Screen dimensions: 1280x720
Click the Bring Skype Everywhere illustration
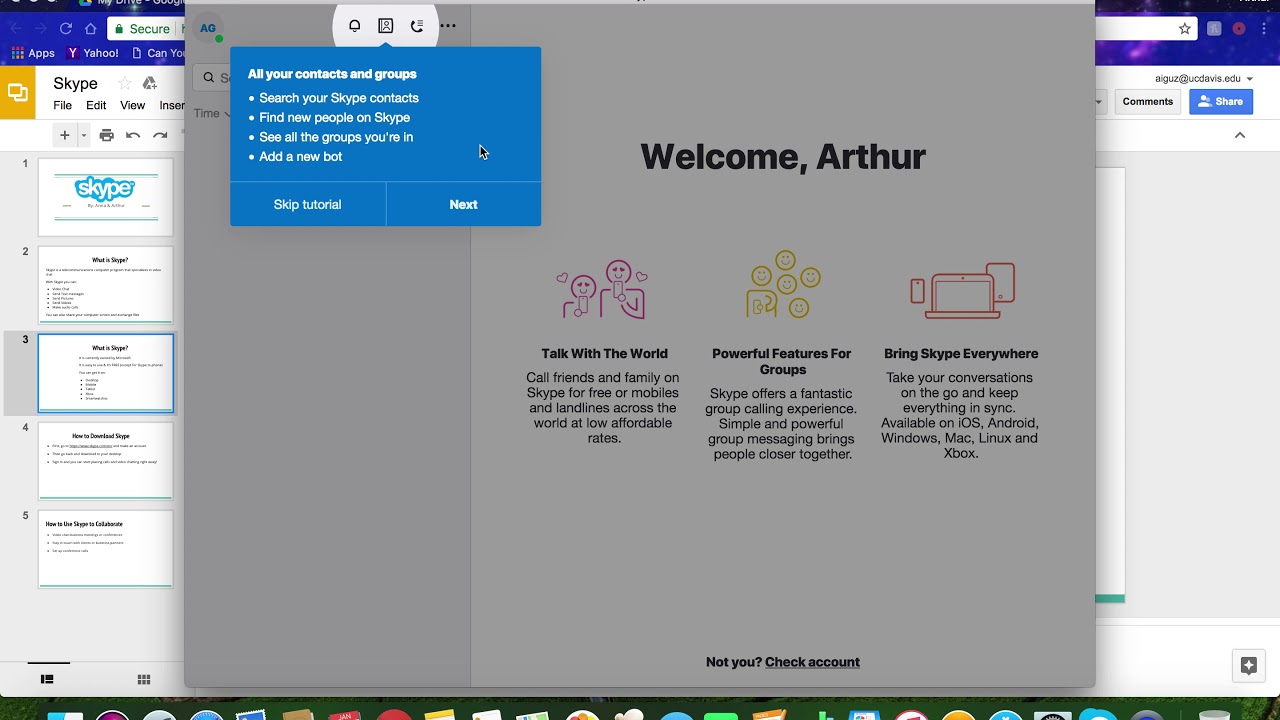point(962,291)
